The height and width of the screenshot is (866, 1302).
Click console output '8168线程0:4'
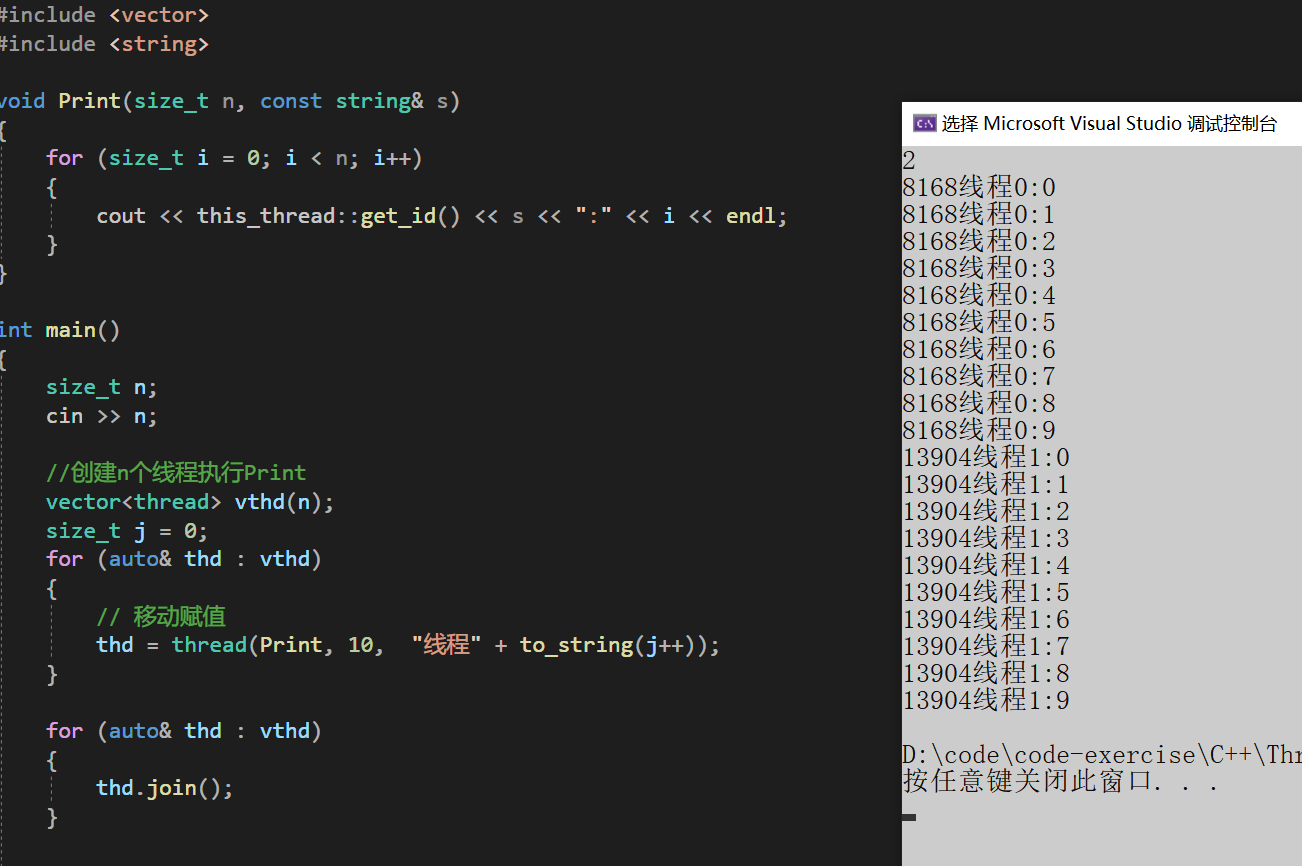pos(979,296)
